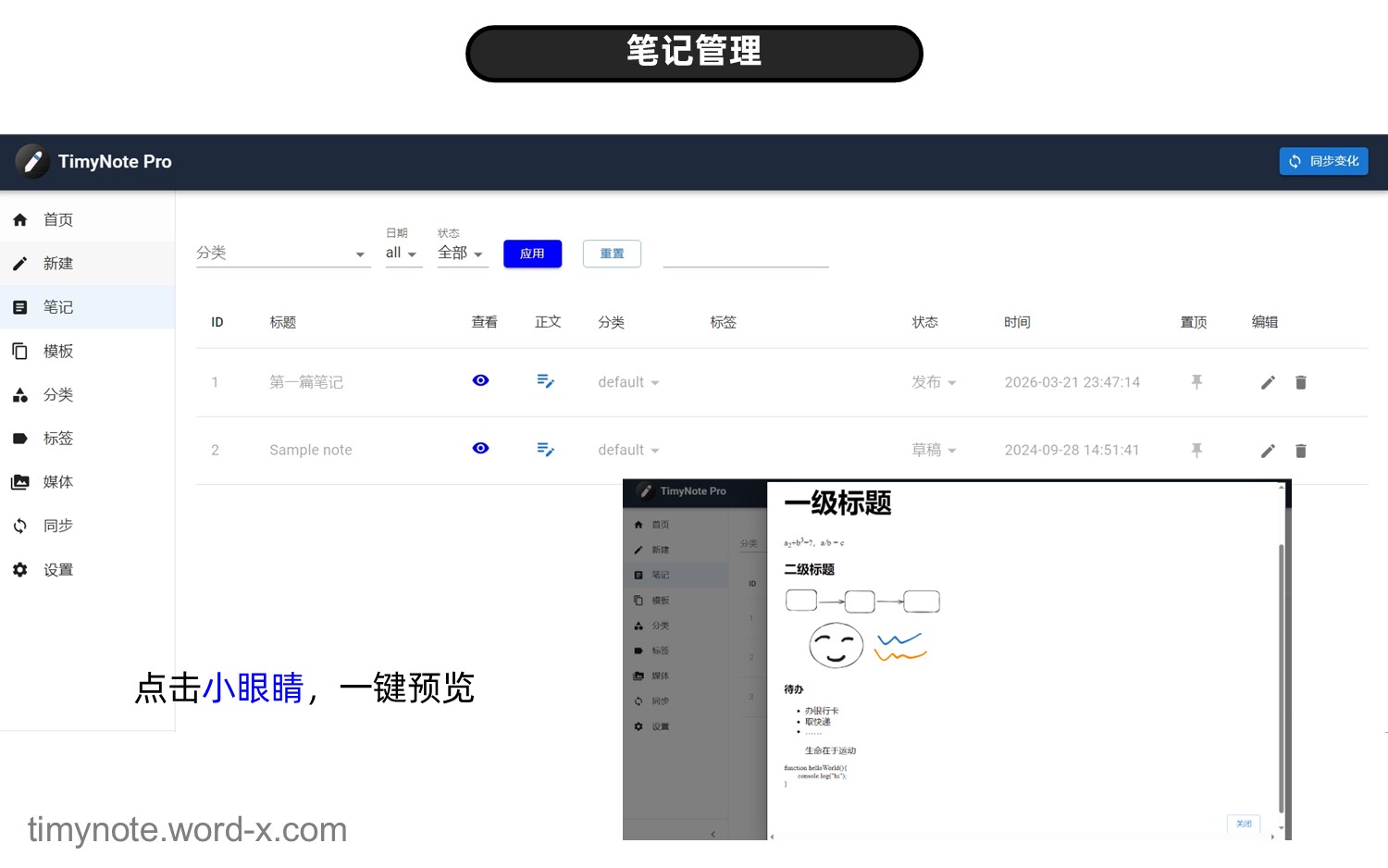Viewport: 1388px width, 868px height.
Task: Delete the first note via trash icon
Action: coord(1300,382)
